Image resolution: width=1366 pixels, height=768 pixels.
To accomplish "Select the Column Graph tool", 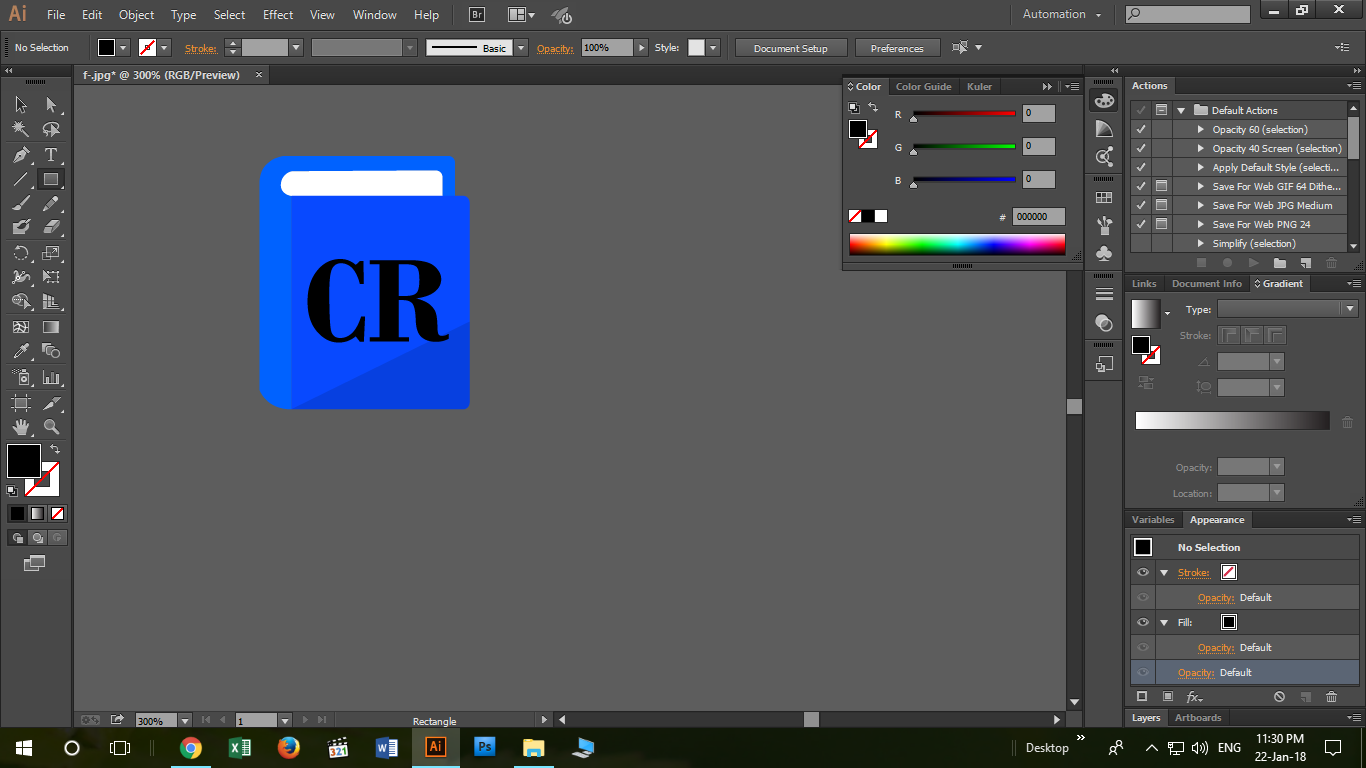I will (x=51, y=377).
